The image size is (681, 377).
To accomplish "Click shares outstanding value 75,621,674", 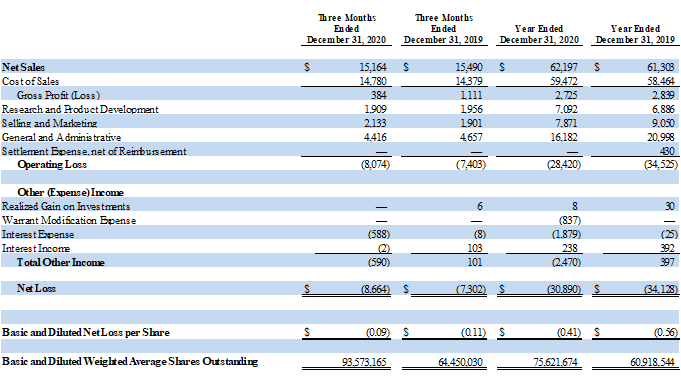I will 555,362.
